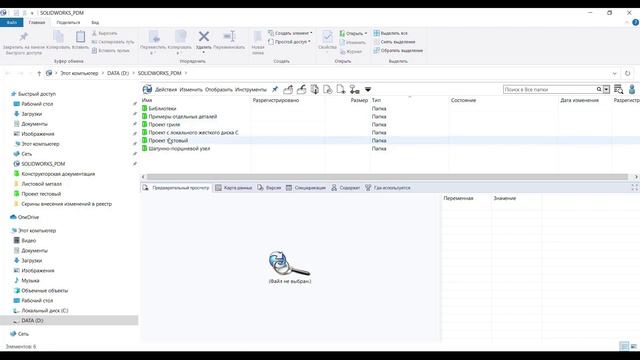The height and width of the screenshot is (360, 640).
Task: Click the Обратить выделение button
Action: click(398, 51)
